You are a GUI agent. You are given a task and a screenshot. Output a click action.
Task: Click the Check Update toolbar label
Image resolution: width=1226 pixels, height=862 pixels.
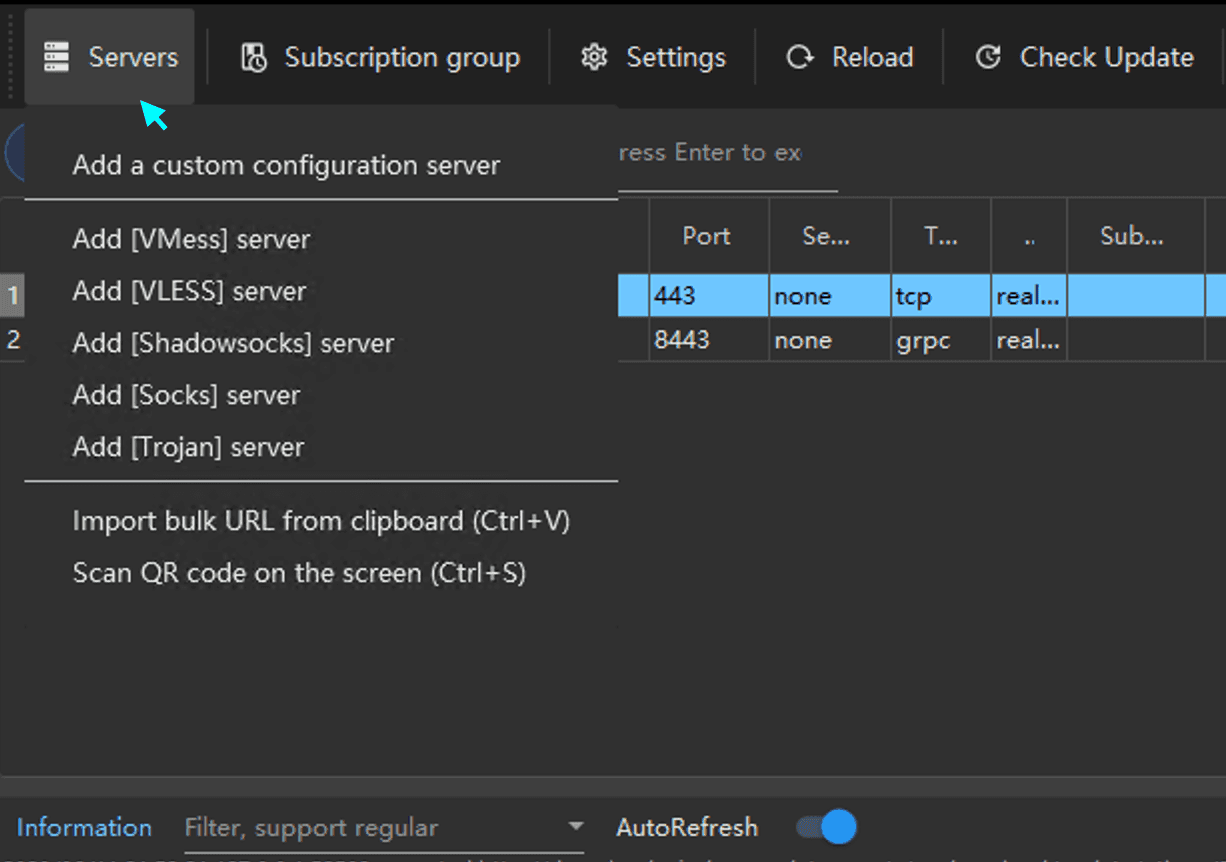point(1107,58)
